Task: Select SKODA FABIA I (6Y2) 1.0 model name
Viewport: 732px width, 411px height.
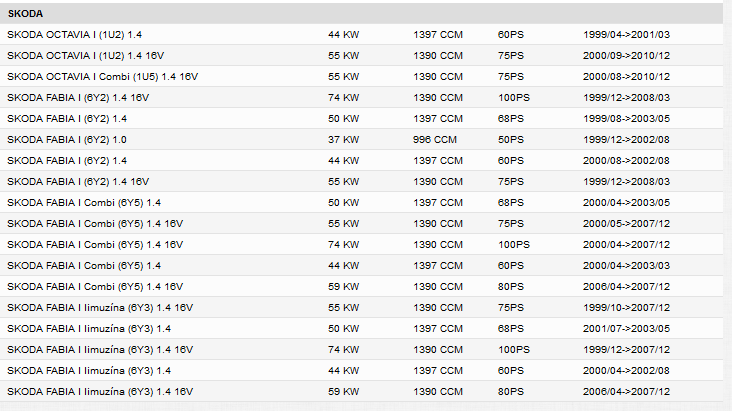Action: [x=67, y=140]
